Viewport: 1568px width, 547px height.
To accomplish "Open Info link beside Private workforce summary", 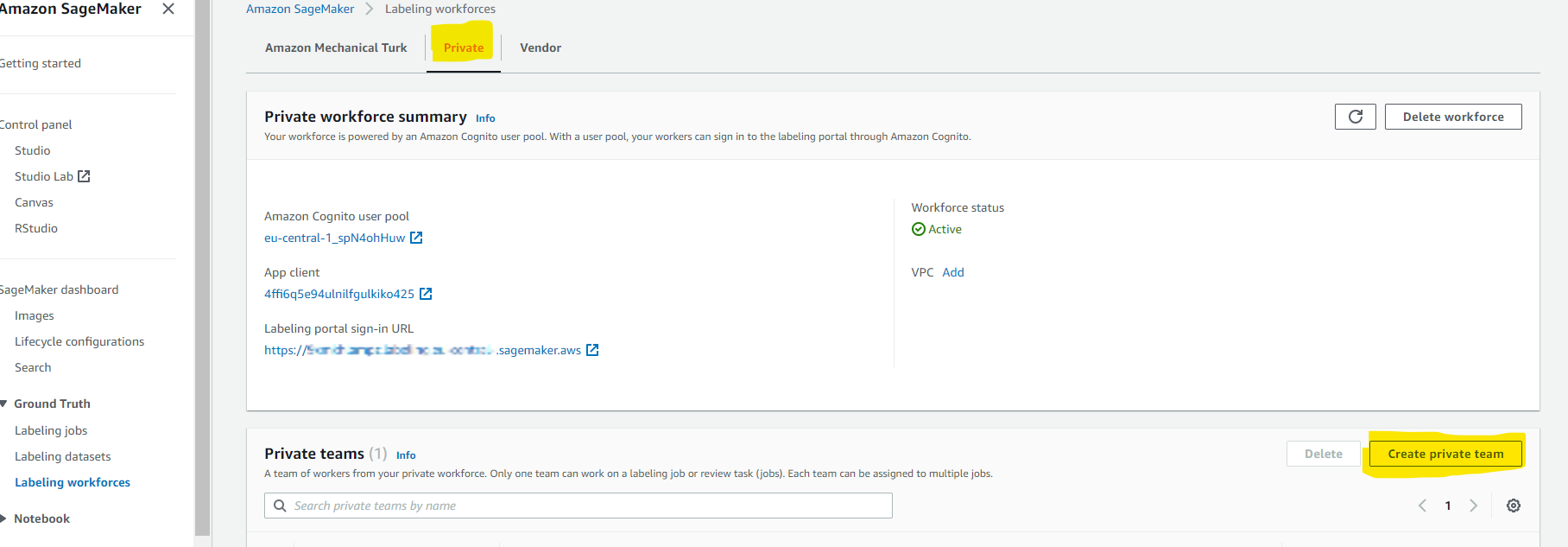I will pyautogui.click(x=485, y=118).
